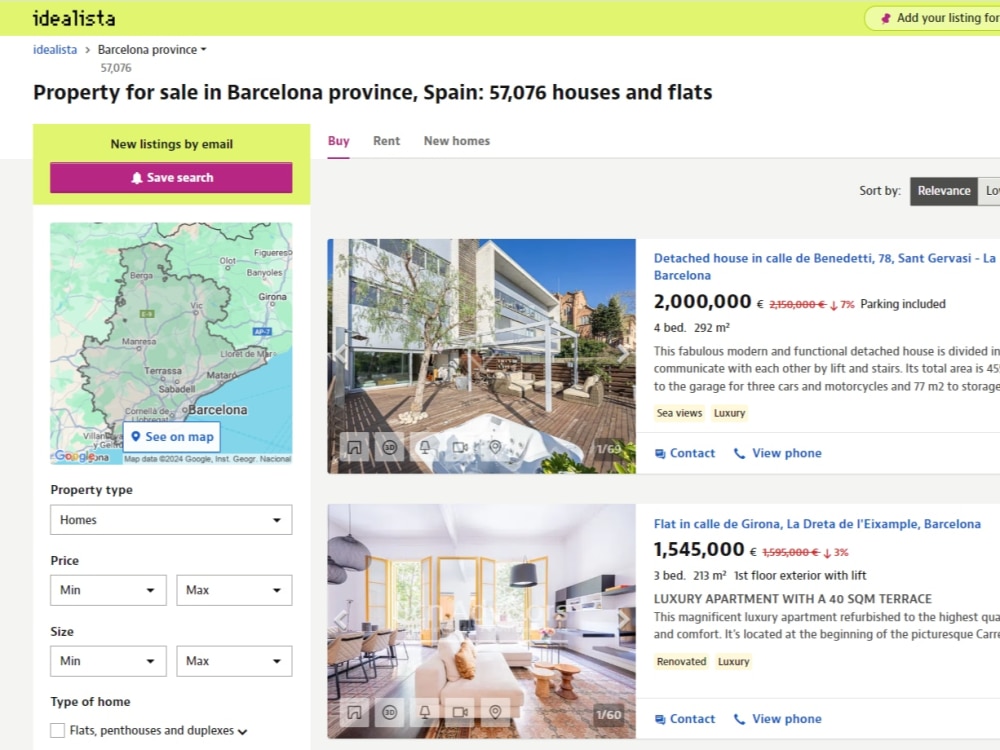This screenshot has height=750, width=1000.
Task: Click Parking included text
Action: click(x=902, y=304)
